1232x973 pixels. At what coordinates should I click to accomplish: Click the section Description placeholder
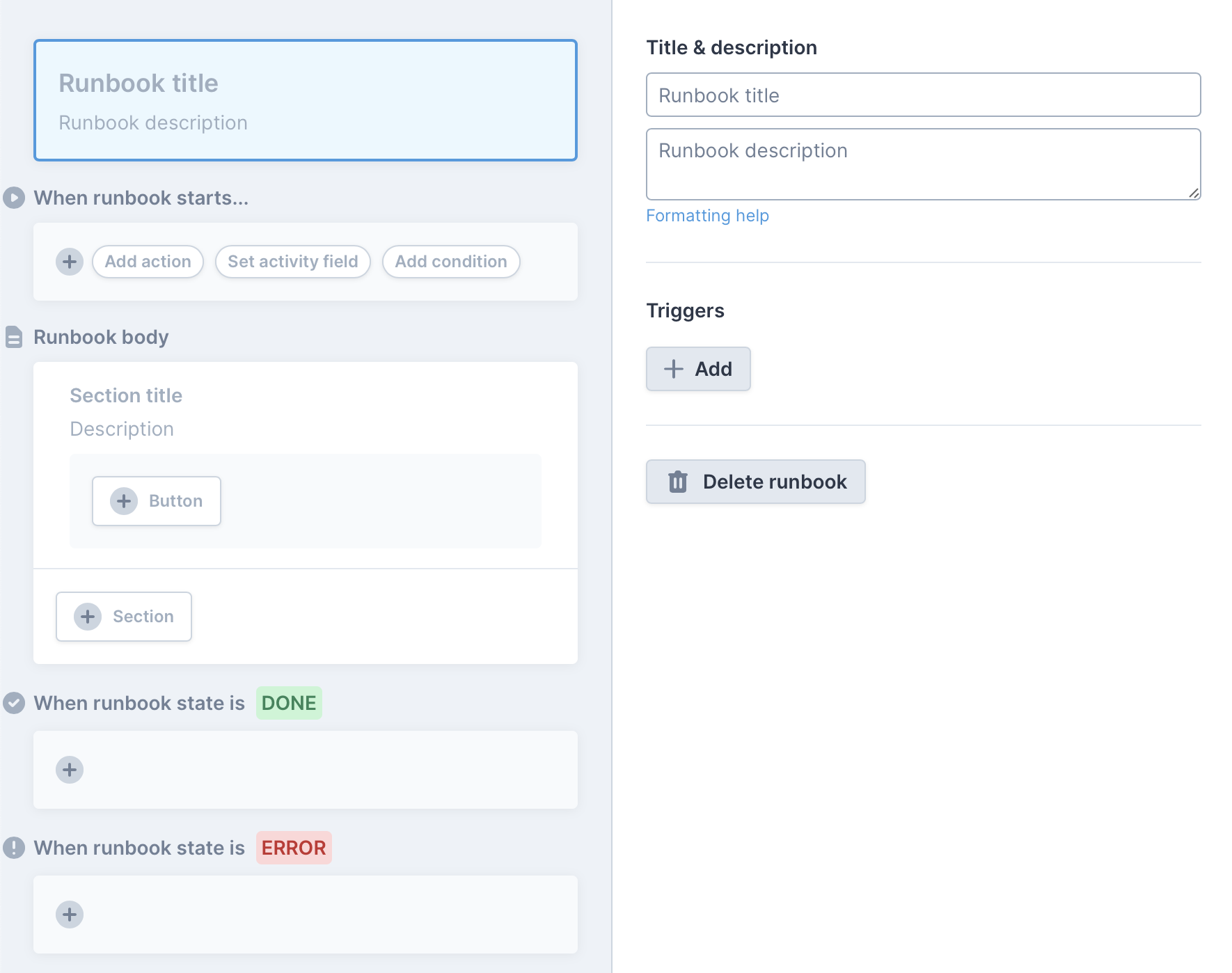tap(122, 429)
